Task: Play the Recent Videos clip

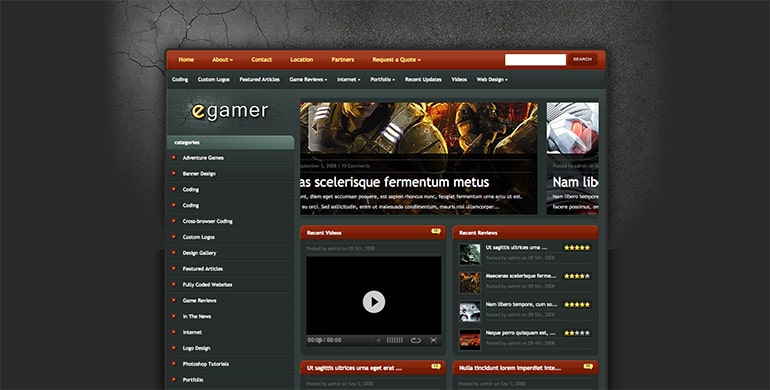Action: (x=374, y=302)
